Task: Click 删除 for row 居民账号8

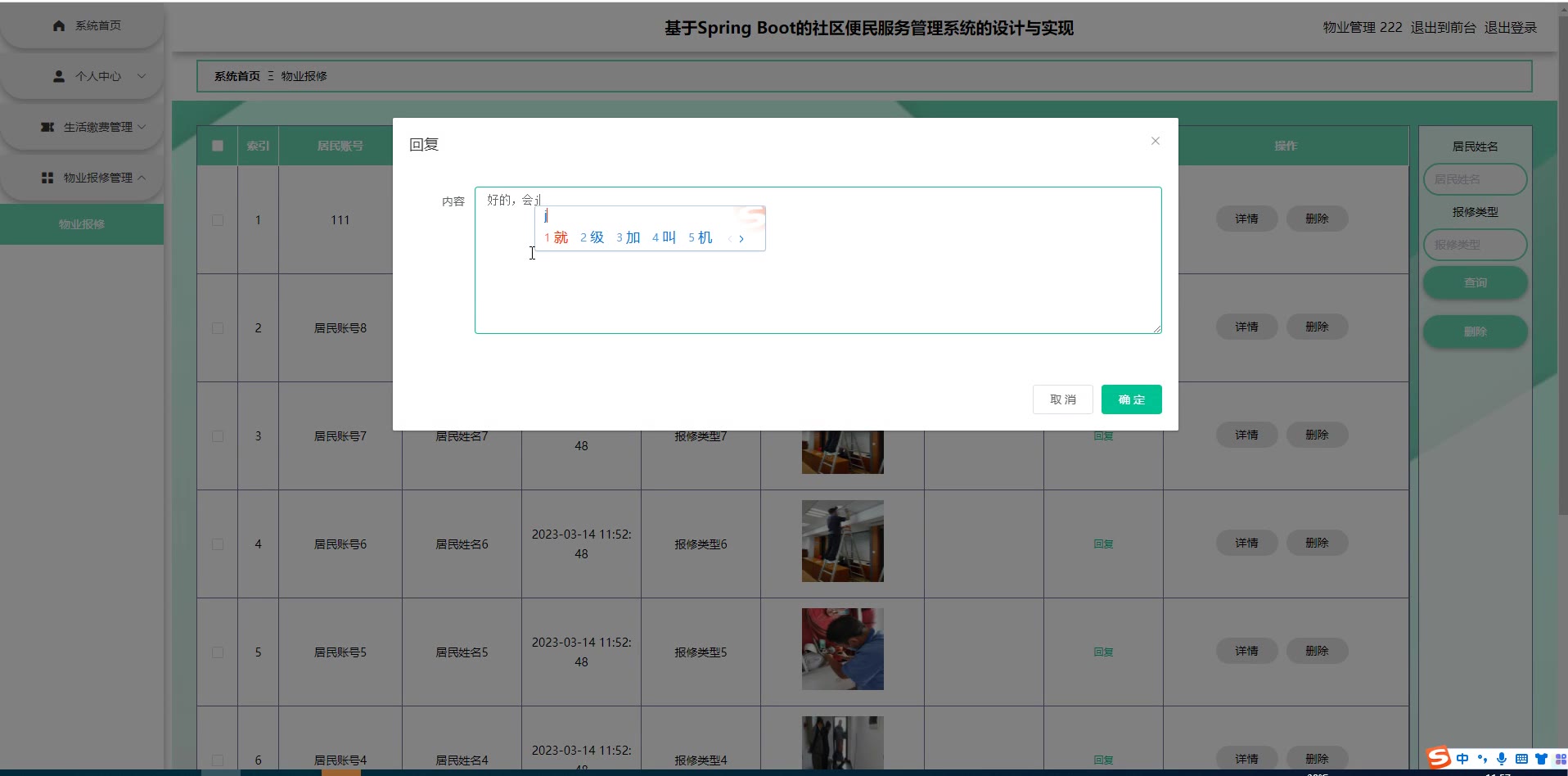Action: click(1317, 327)
